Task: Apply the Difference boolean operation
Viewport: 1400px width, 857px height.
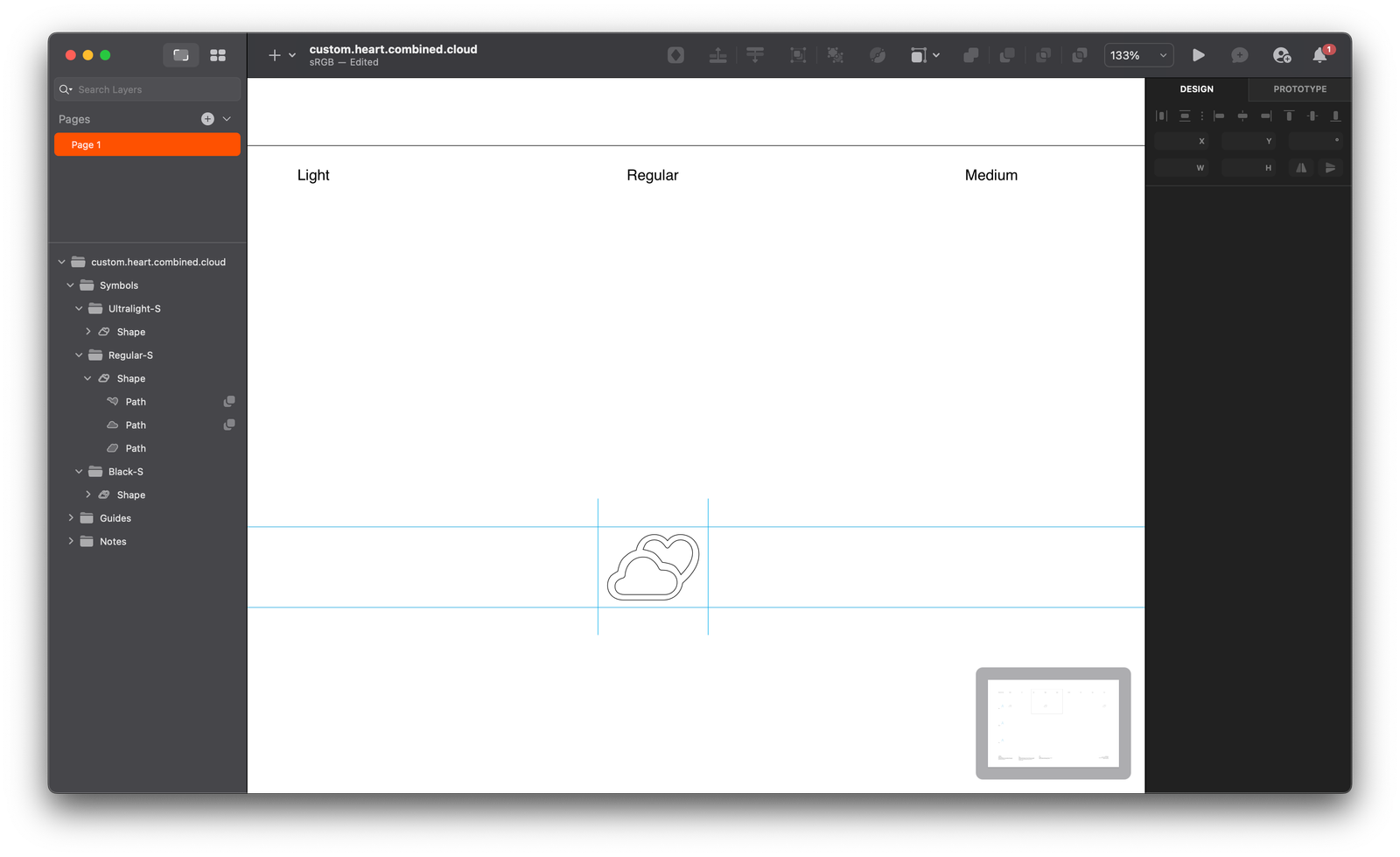Action: pyautogui.click(x=1079, y=54)
